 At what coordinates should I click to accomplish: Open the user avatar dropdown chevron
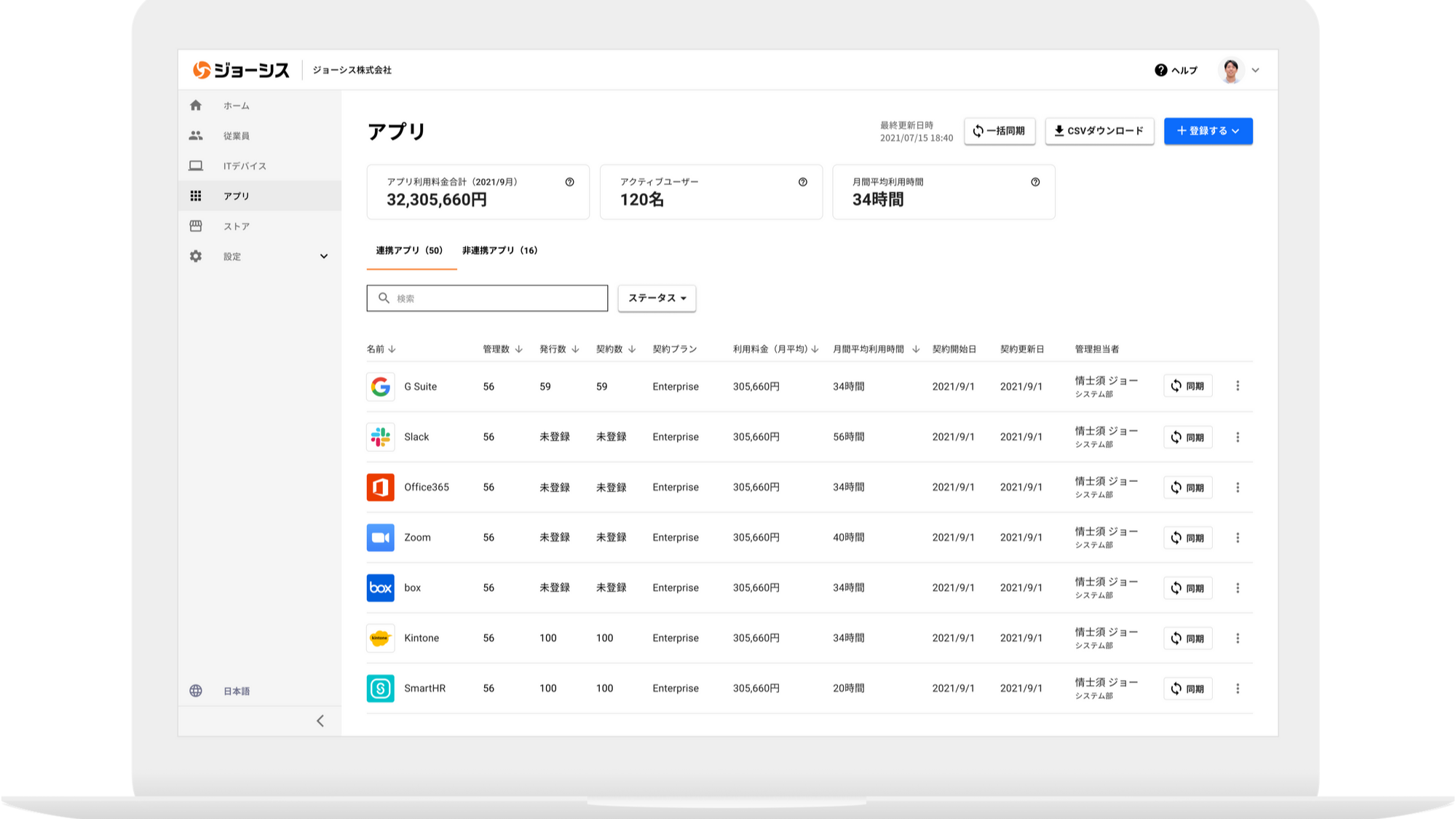pos(1255,71)
